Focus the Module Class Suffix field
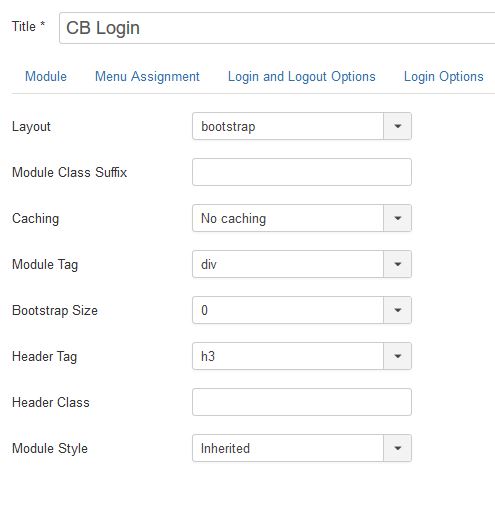Viewport: 495px width, 509px height. (302, 172)
